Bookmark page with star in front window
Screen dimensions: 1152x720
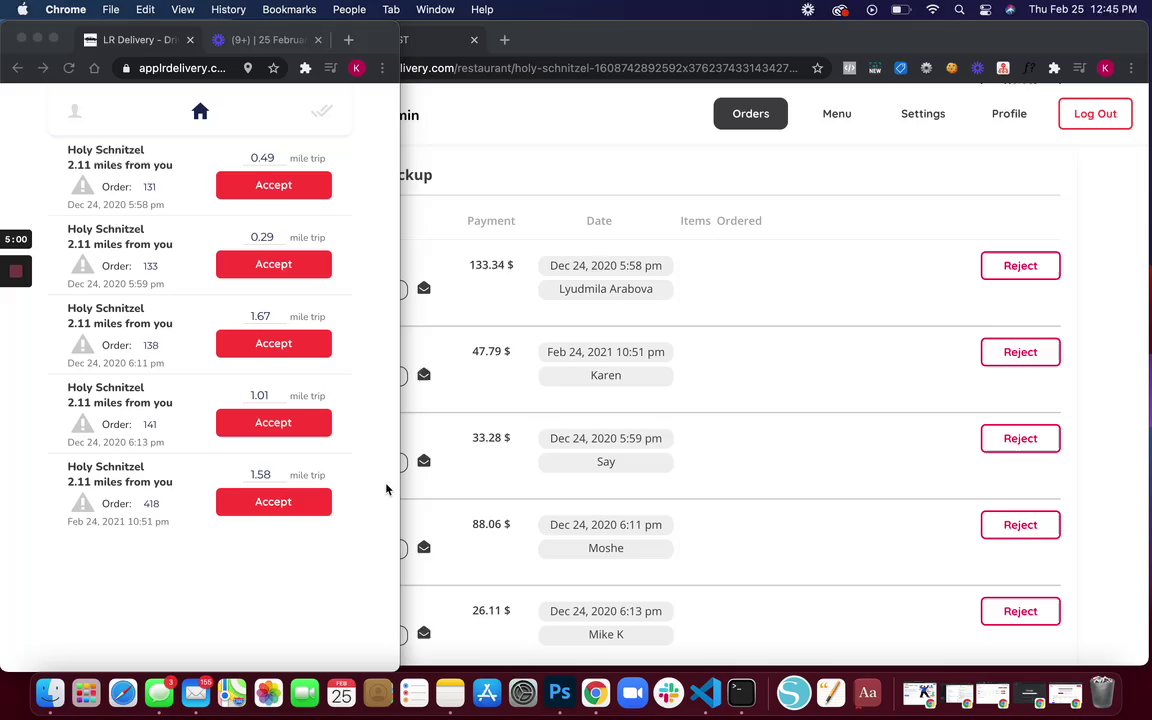coord(273,68)
